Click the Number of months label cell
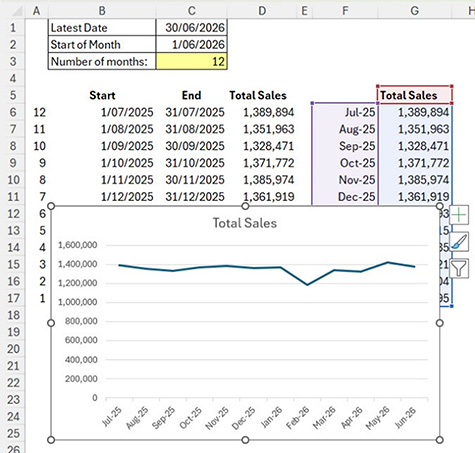The height and width of the screenshot is (453, 475). coord(102,61)
